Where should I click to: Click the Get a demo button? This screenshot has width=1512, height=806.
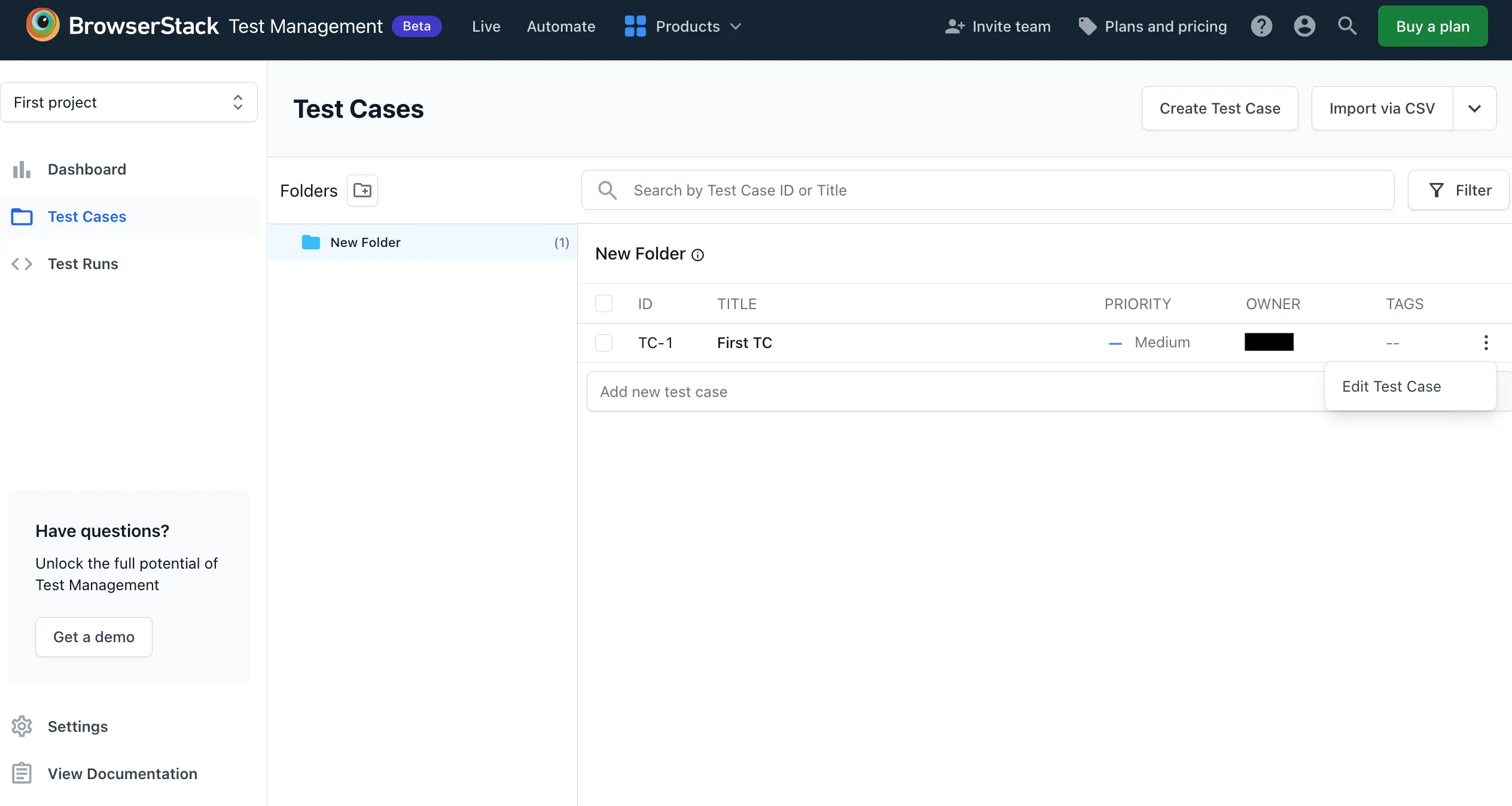coord(94,637)
